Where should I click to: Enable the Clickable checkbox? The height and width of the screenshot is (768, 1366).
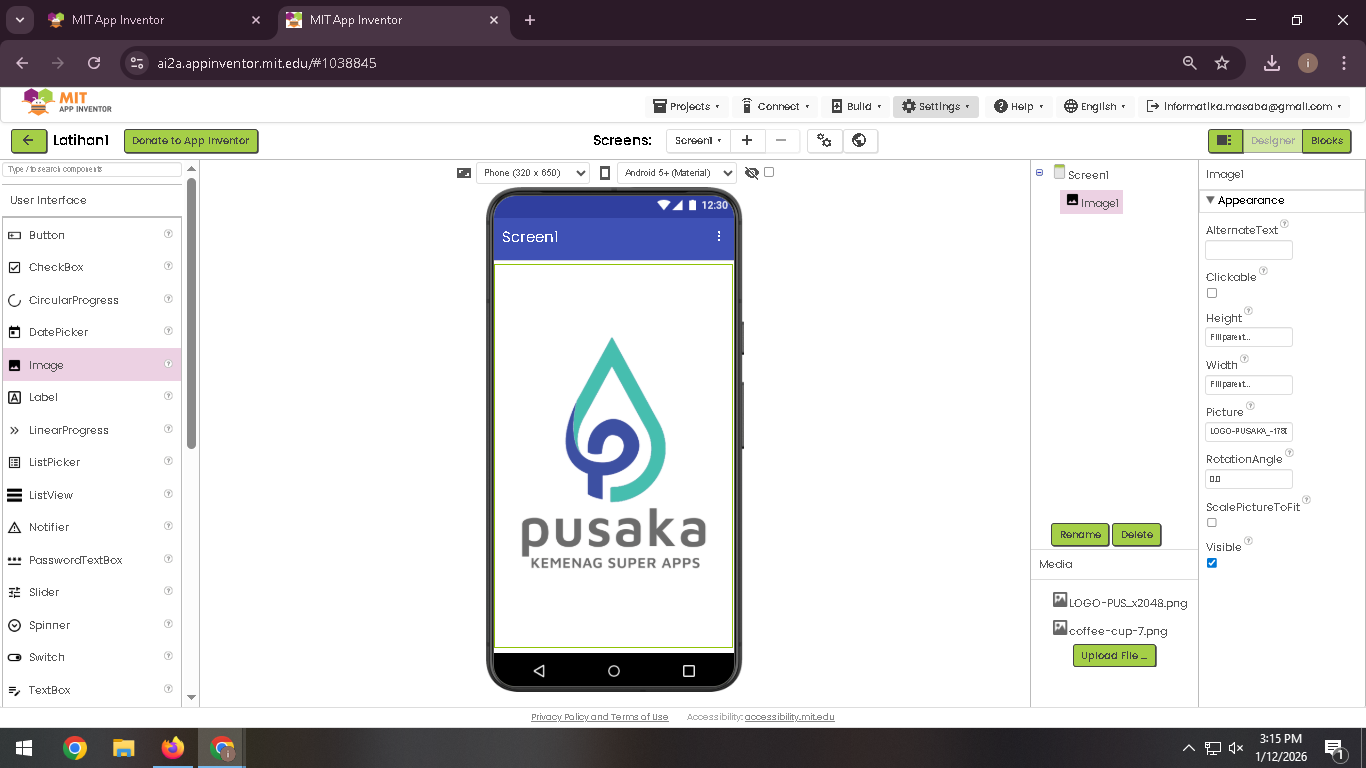point(1212,293)
